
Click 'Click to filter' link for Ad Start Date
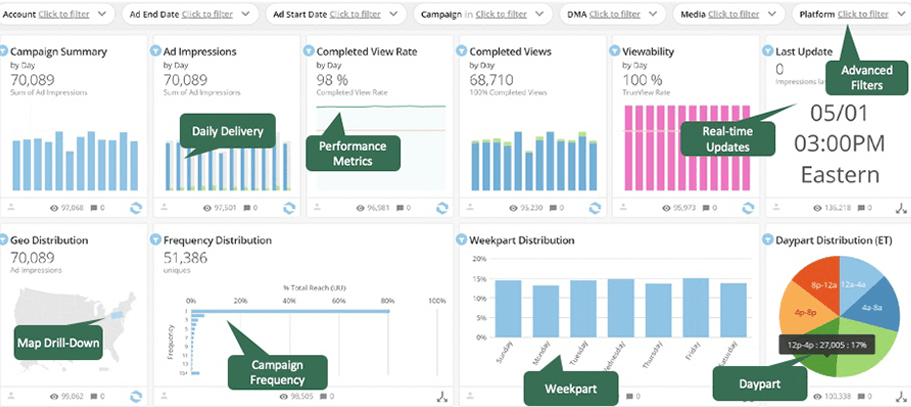pyautogui.click(x=358, y=14)
